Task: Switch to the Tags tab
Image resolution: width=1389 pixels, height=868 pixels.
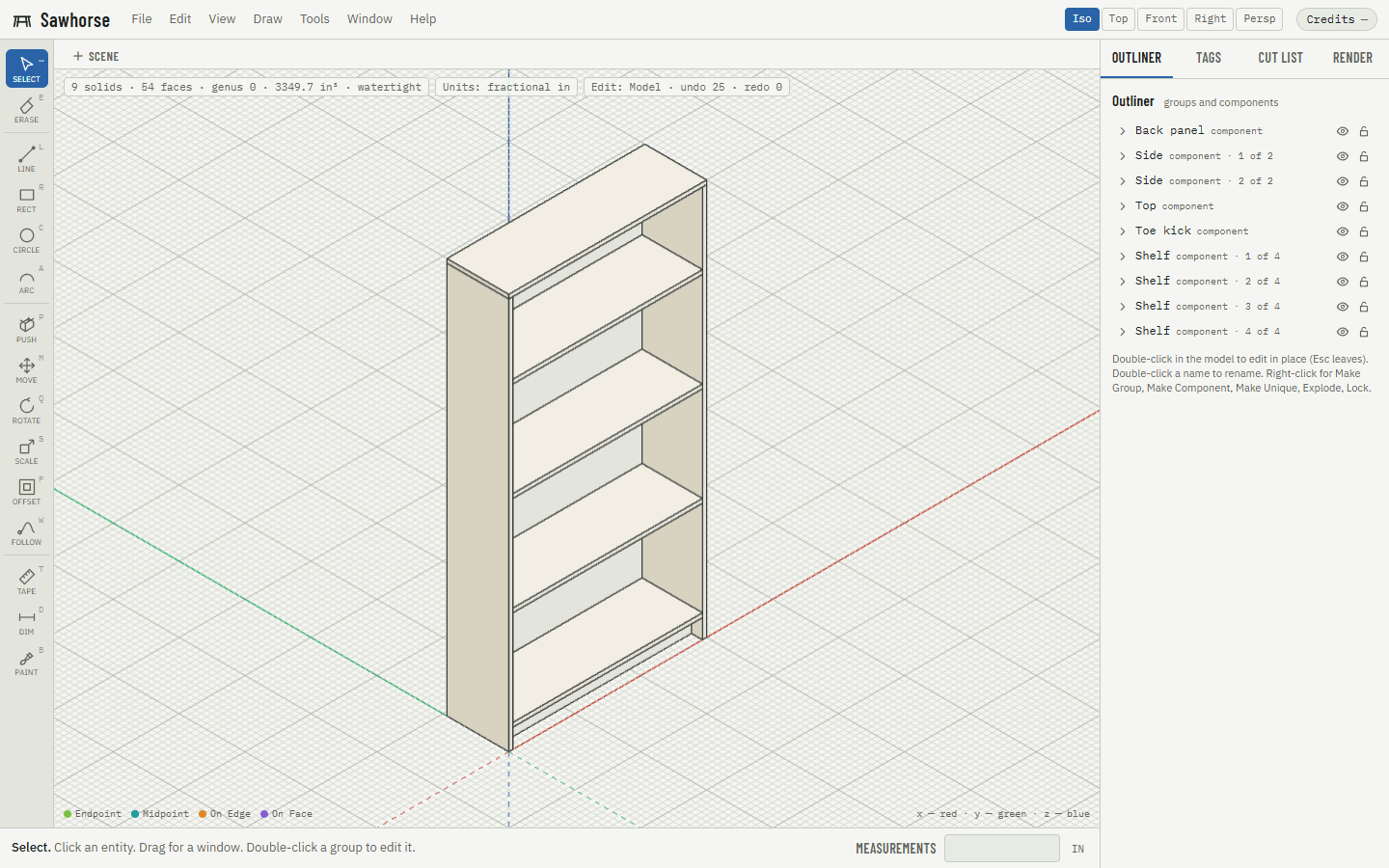Action: coord(1209,58)
